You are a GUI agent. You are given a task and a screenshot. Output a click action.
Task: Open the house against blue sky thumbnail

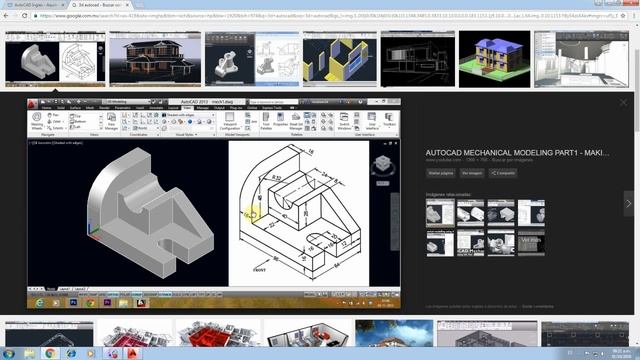tap(394, 333)
